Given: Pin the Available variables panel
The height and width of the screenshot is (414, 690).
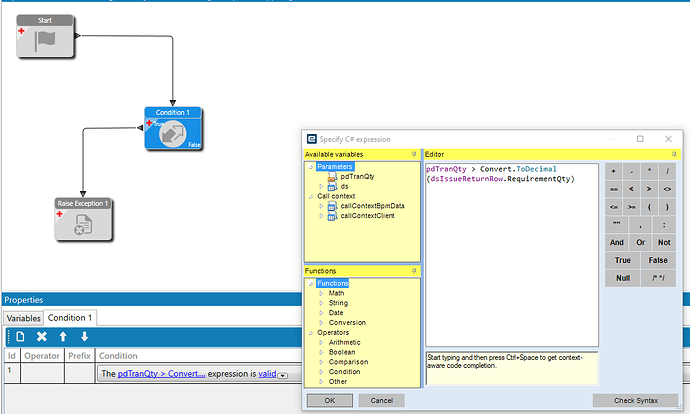Looking at the screenshot, I should click(415, 154).
